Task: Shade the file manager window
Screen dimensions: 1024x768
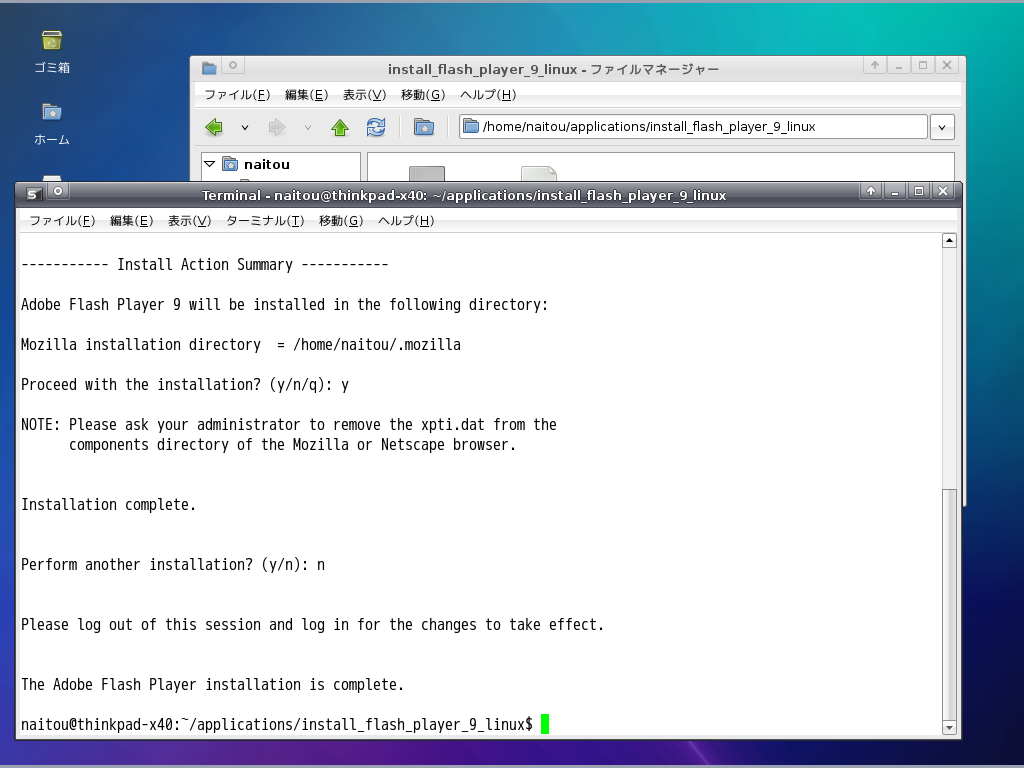Action: pos(875,65)
